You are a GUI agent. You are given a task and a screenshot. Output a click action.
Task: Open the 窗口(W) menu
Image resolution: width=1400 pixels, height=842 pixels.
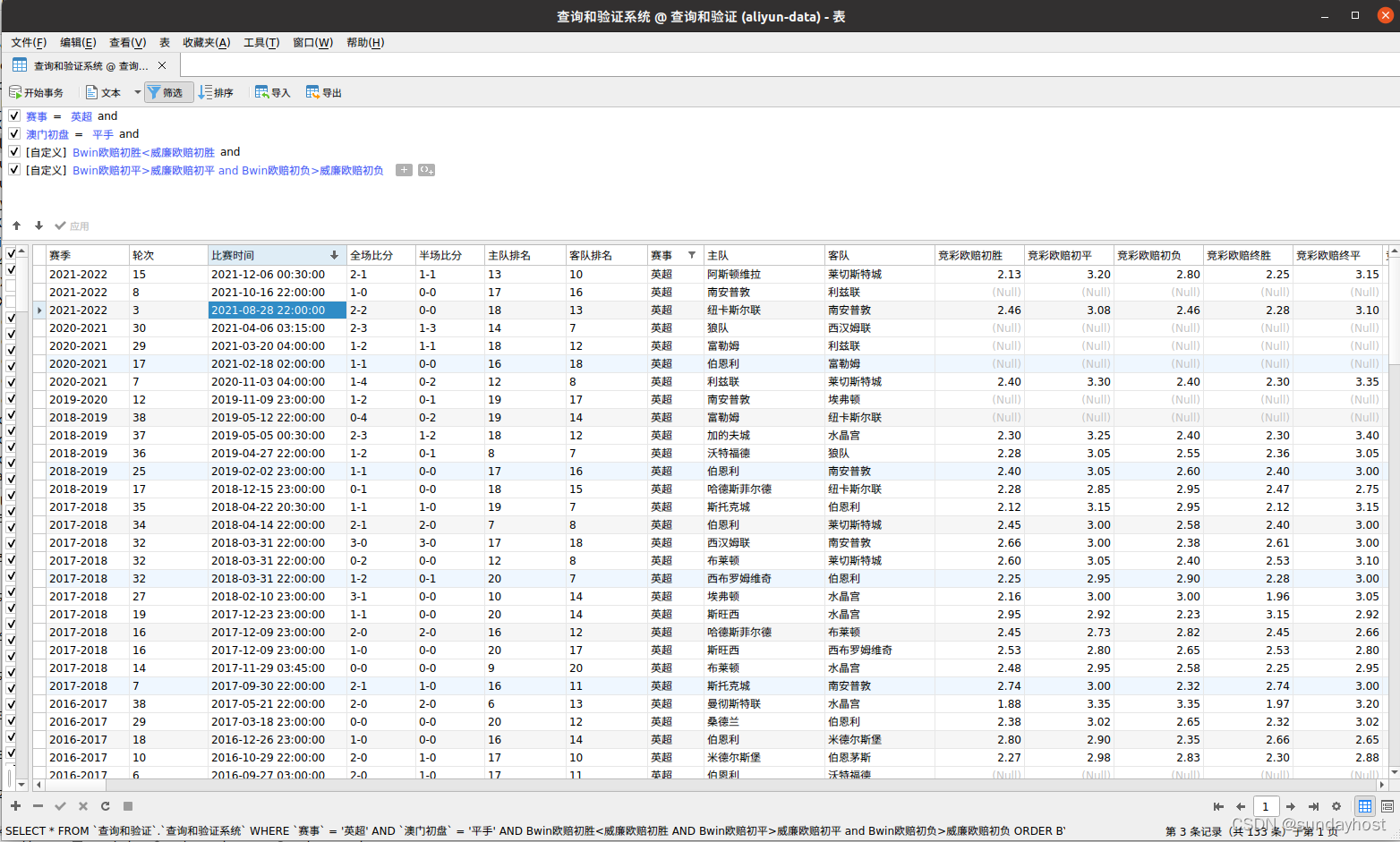tap(312, 42)
